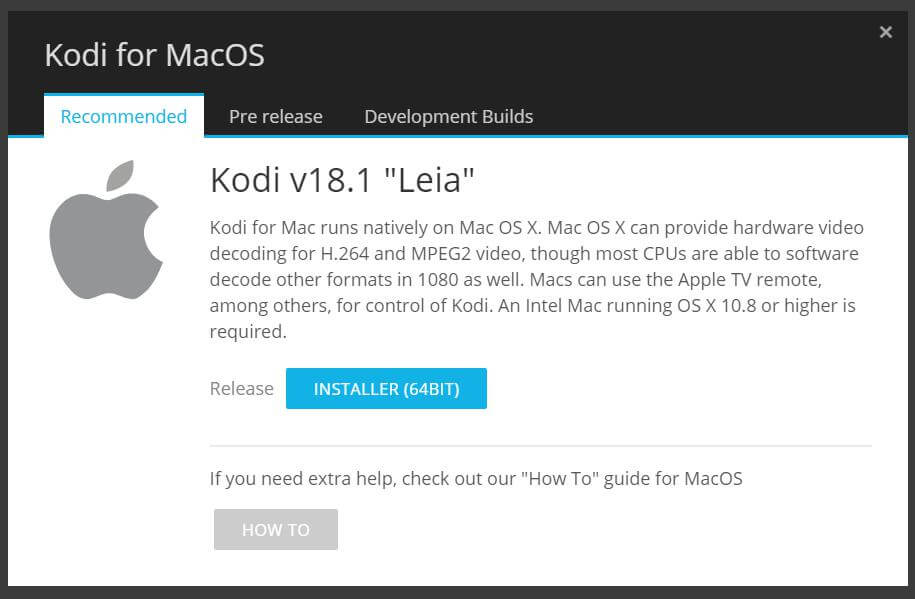
Task: Download the INSTALLER (64BIT) release
Action: click(386, 388)
